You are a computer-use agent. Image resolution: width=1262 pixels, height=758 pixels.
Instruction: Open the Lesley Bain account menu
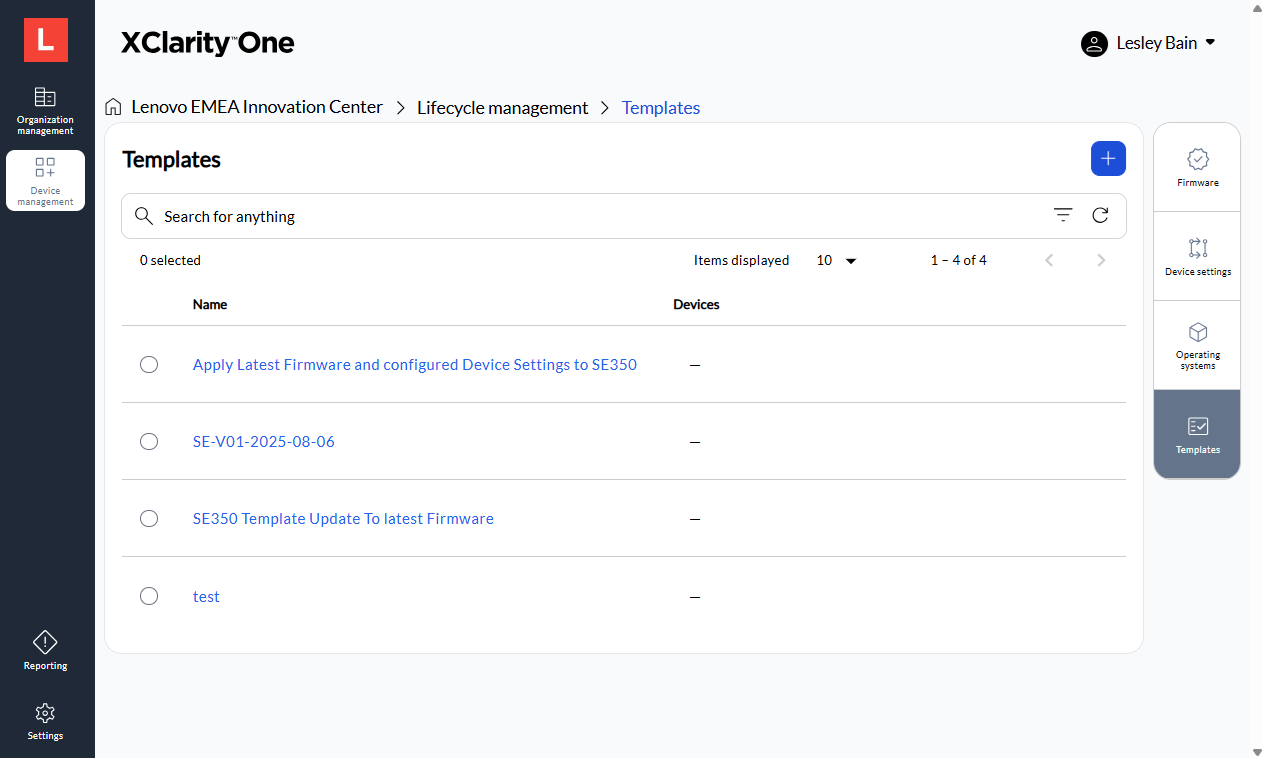[x=1148, y=43]
